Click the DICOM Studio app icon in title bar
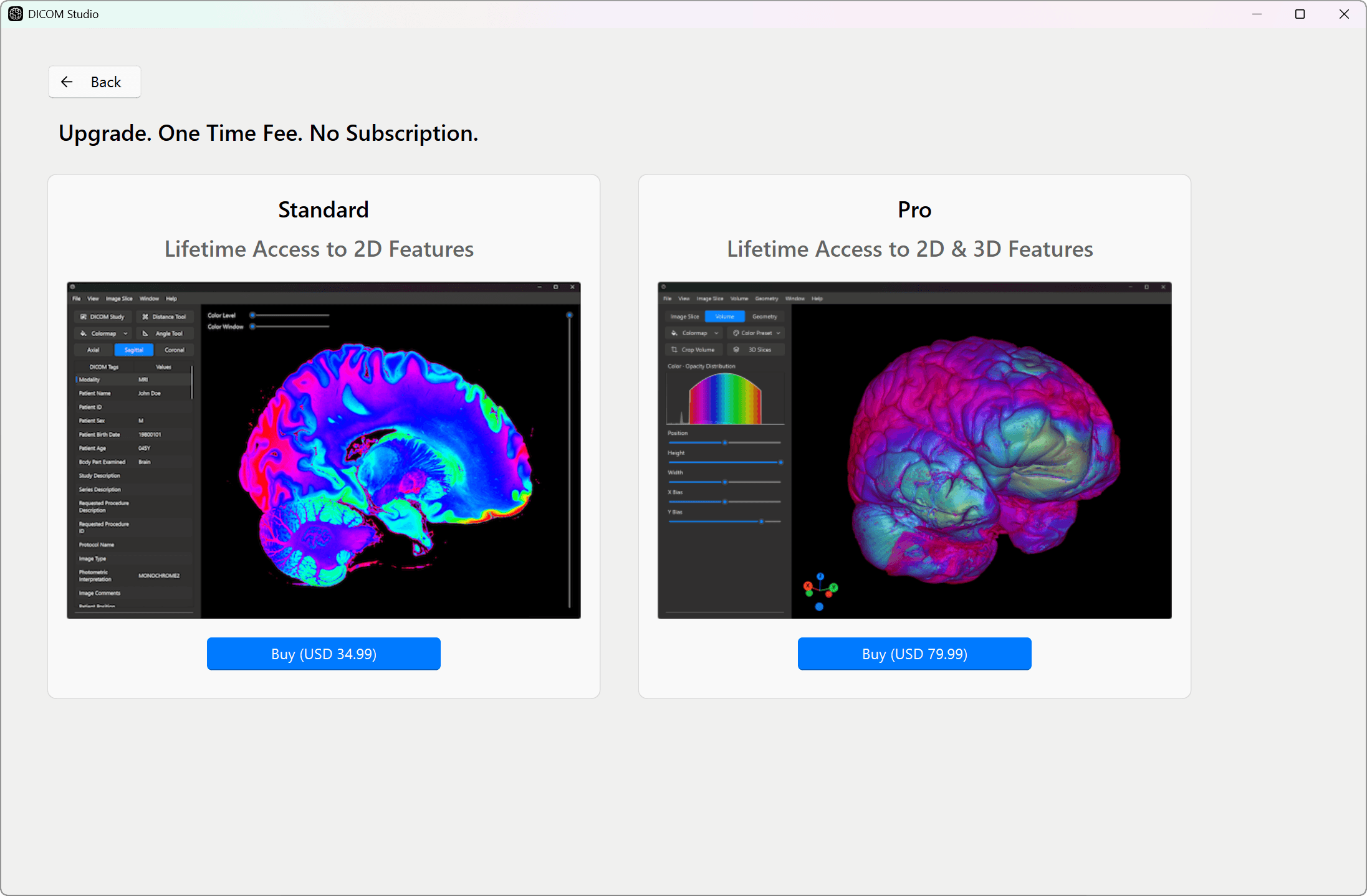Viewport: 1367px width, 896px height. coord(15,14)
